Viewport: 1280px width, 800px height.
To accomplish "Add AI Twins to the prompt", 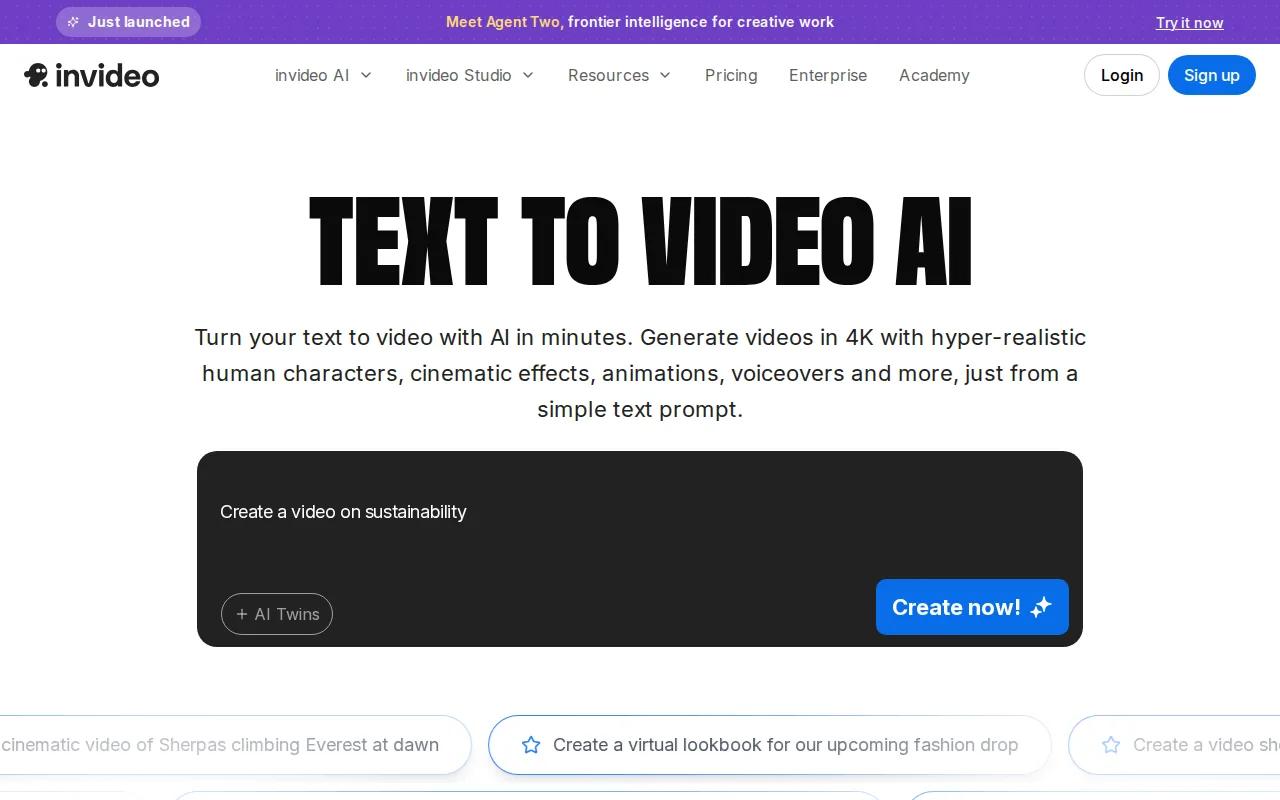I will coord(277,614).
